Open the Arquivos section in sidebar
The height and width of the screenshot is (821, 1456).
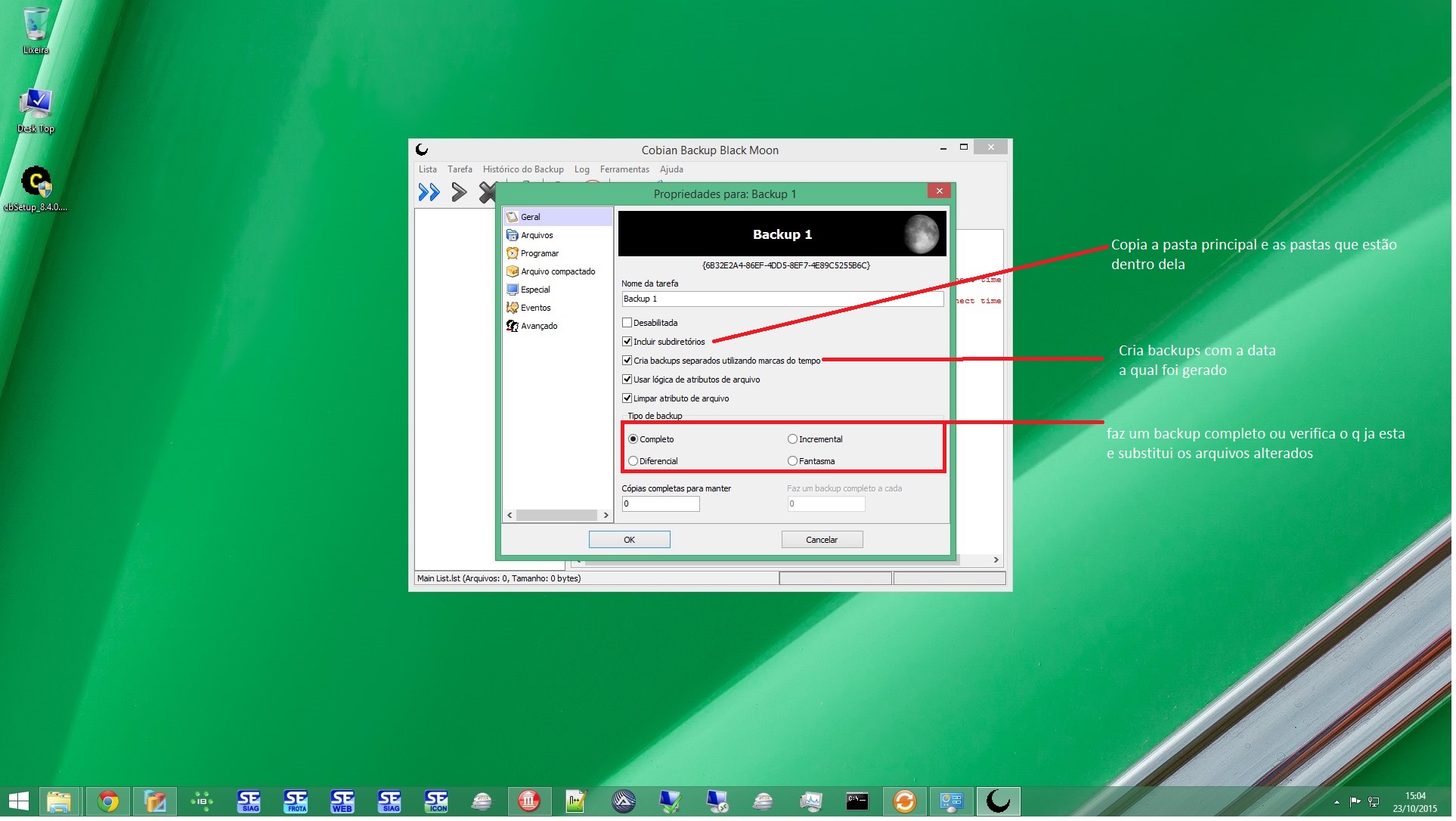[537, 236]
